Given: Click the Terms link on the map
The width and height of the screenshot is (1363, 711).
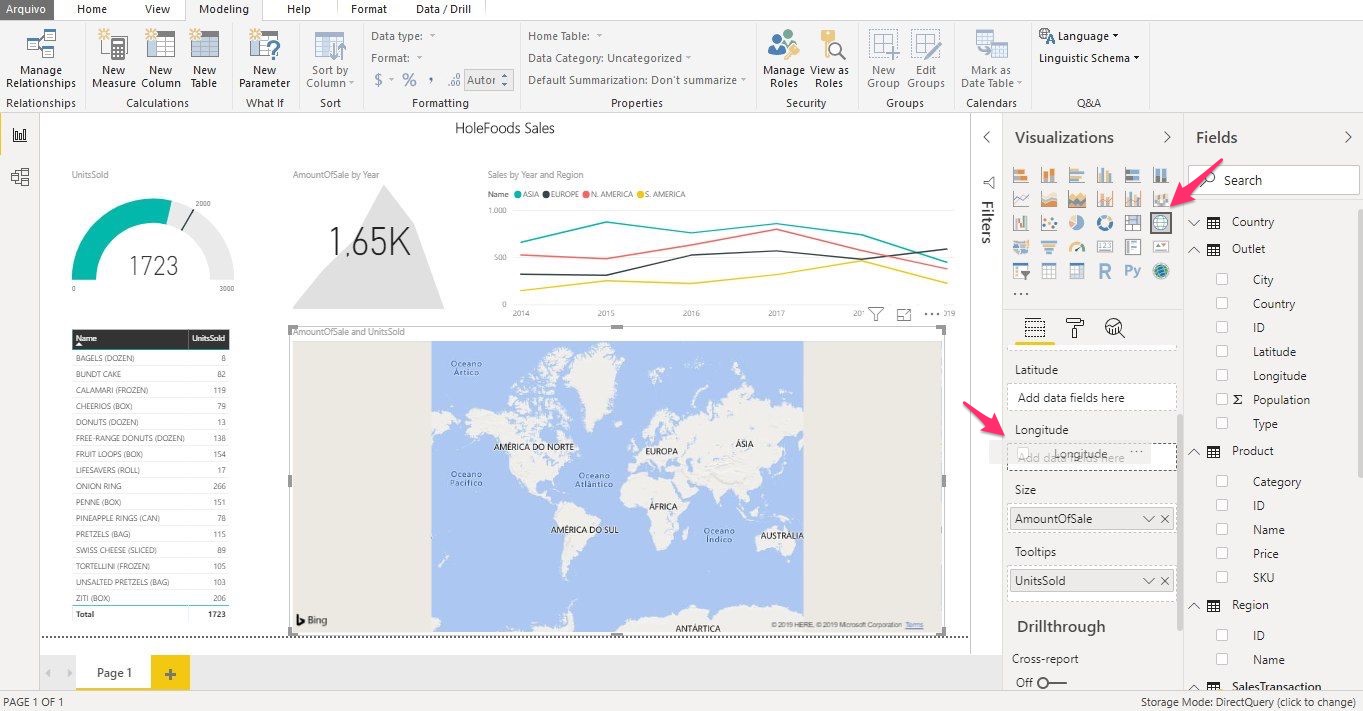Looking at the screenshot, I should [x=914, y=625].
